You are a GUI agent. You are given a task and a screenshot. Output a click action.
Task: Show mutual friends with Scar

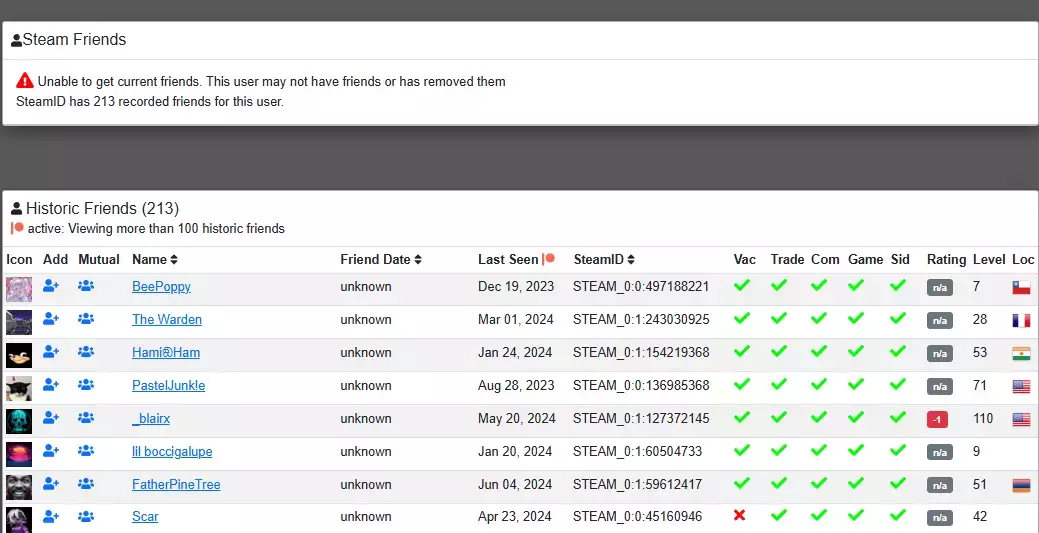(x=85, y=516)
